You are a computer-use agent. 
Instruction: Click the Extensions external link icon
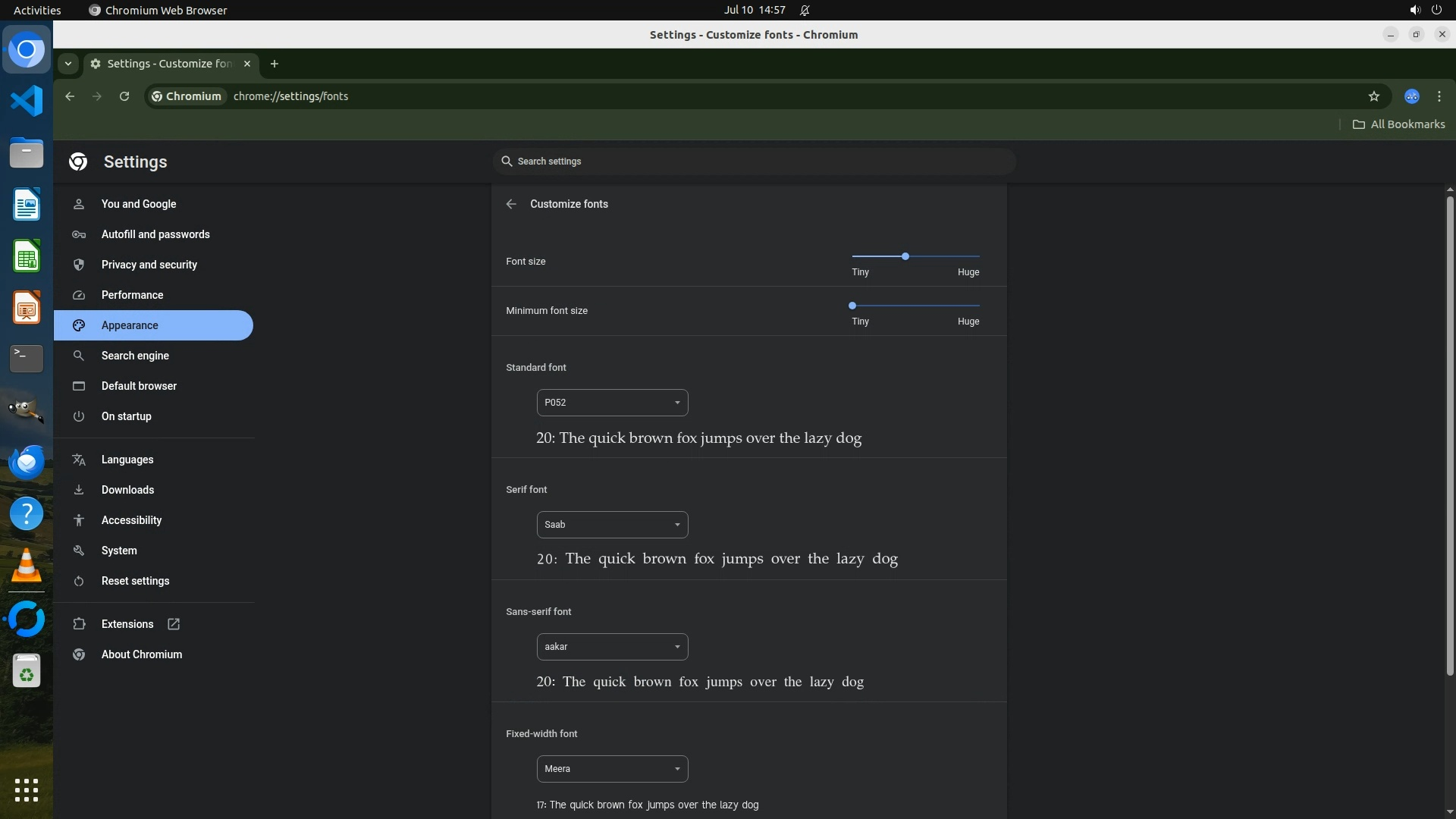coord(174,624)
